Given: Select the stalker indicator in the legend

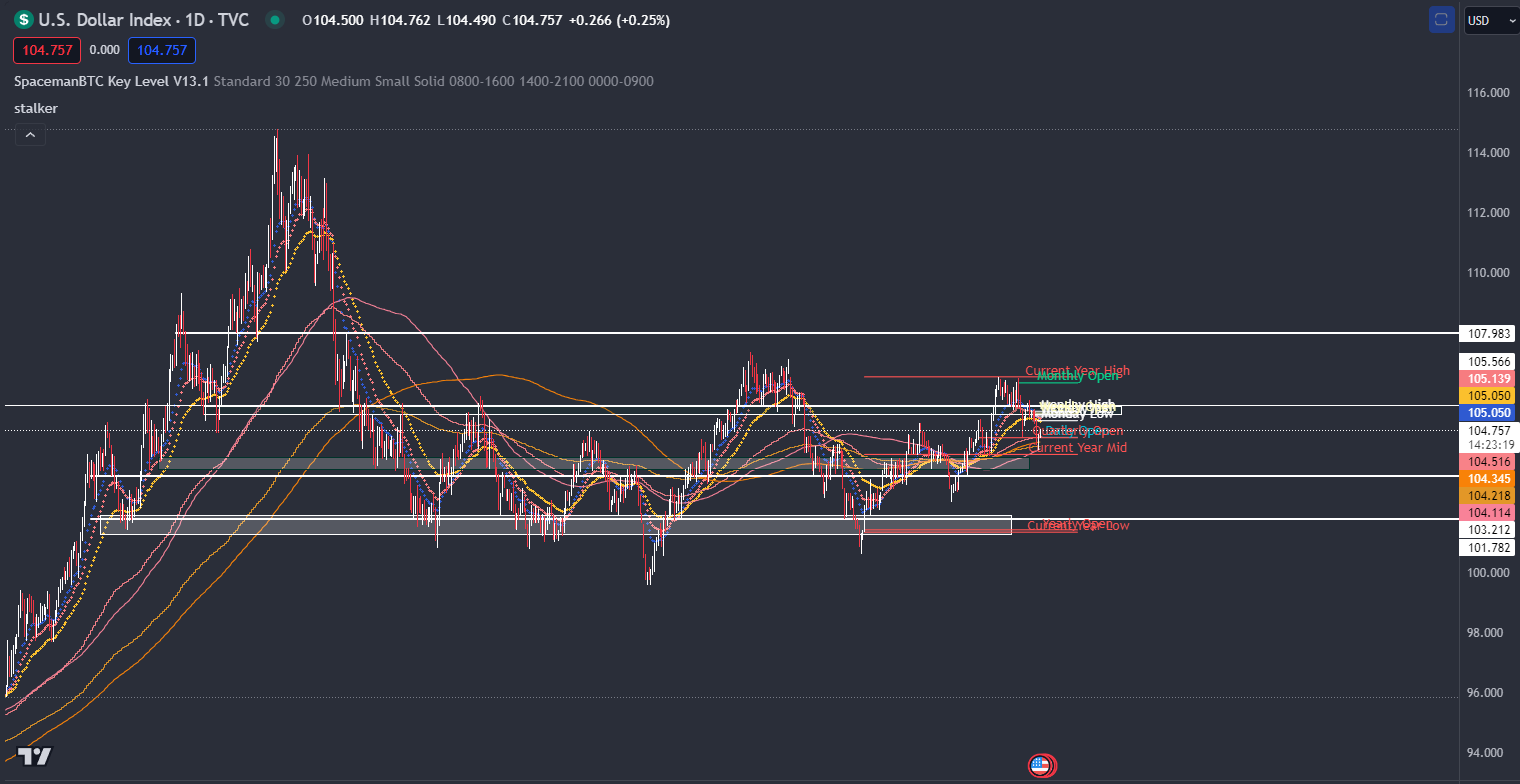Looking at the screenshot, I should (36, 108).
